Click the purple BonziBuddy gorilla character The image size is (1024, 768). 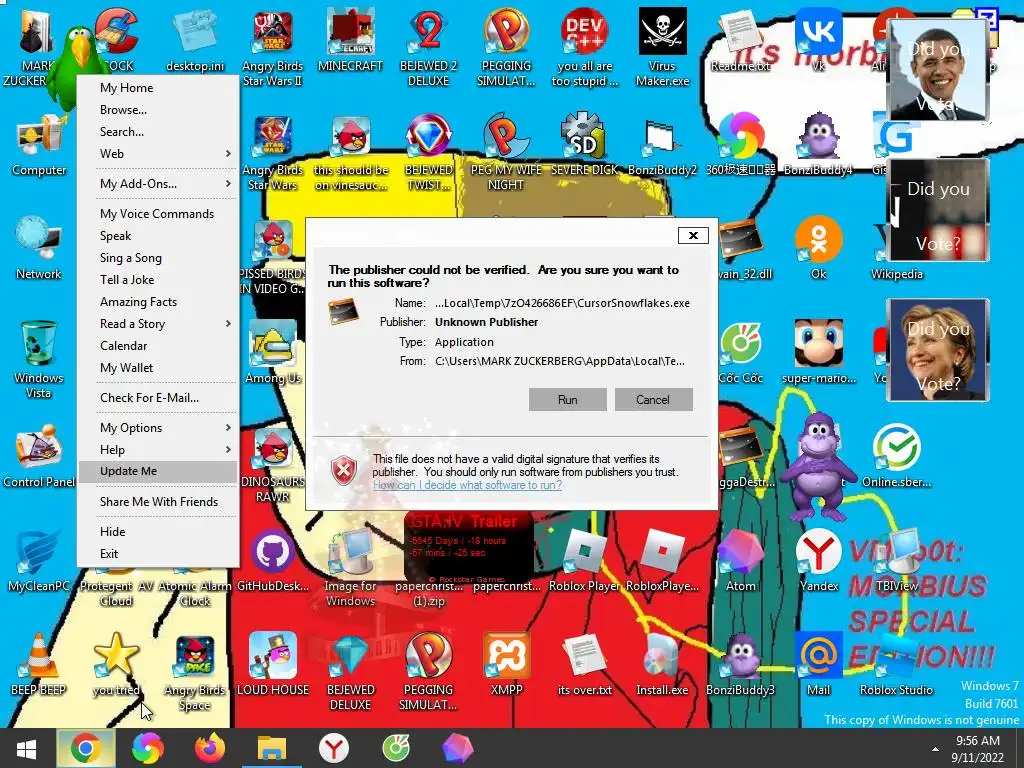click(x=818, y=466)
